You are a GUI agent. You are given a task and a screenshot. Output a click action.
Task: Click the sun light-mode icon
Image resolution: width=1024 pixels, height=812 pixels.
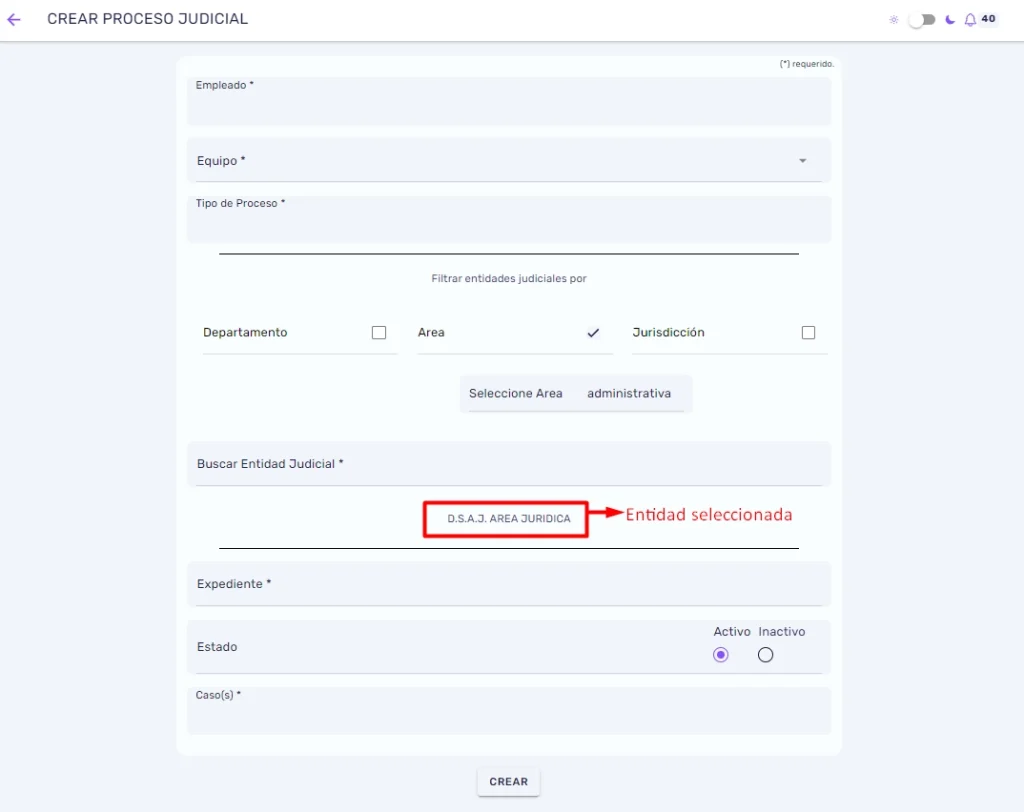[x=894, y=20]
